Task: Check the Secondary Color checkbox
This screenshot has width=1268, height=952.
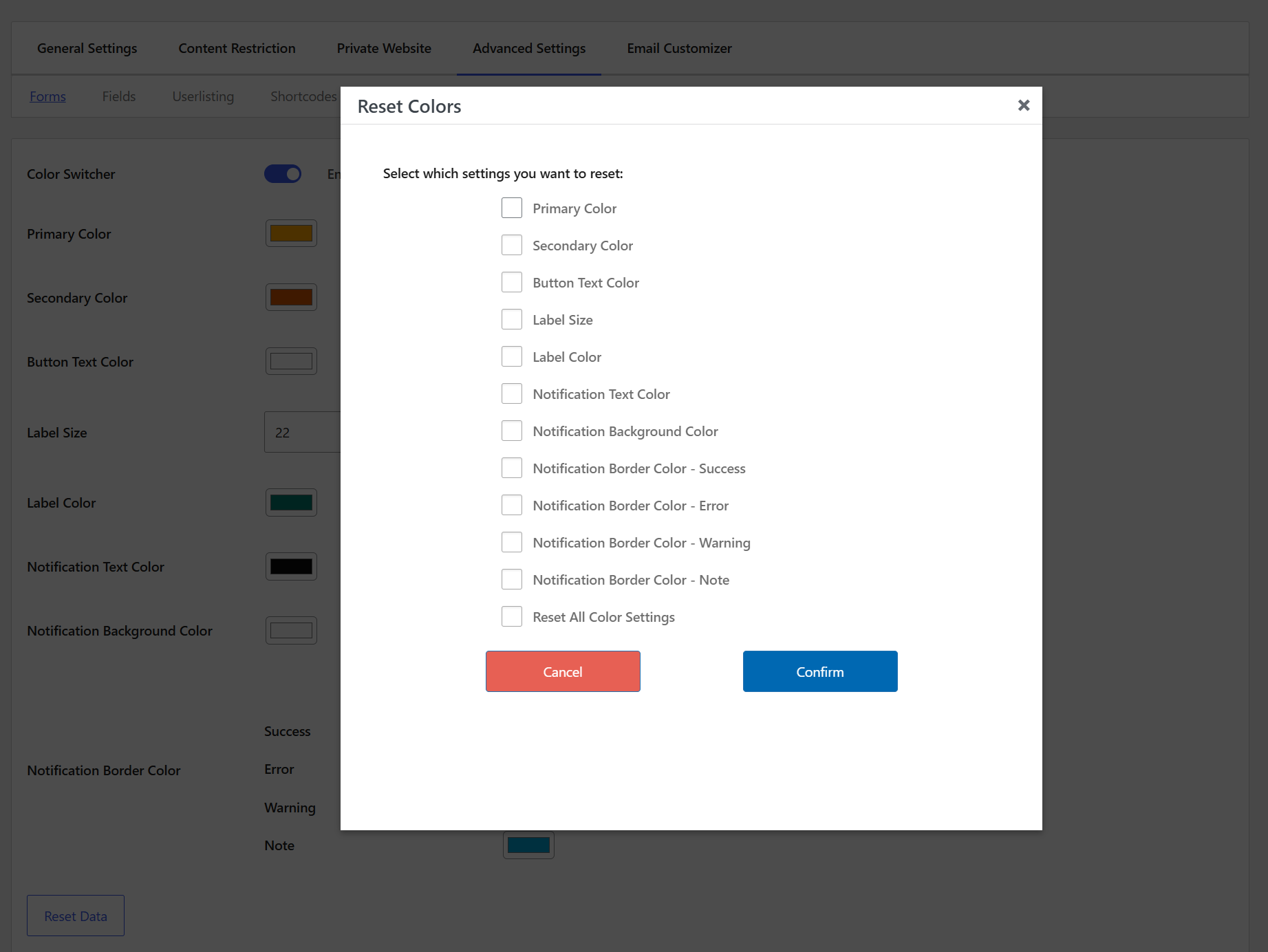Action: click(512, 245)
